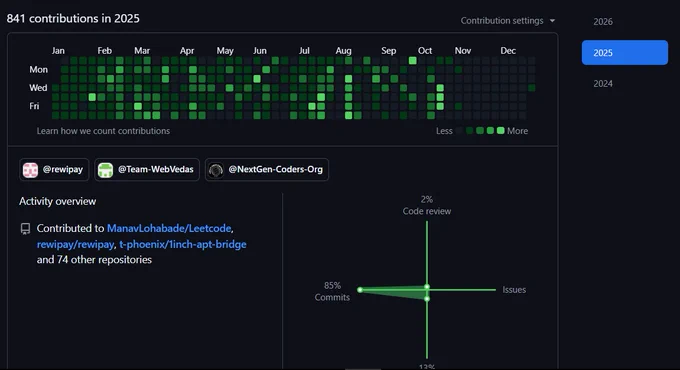Click the brightest legend square next to More
Screen dimensions: 680x370
(500, 131)
